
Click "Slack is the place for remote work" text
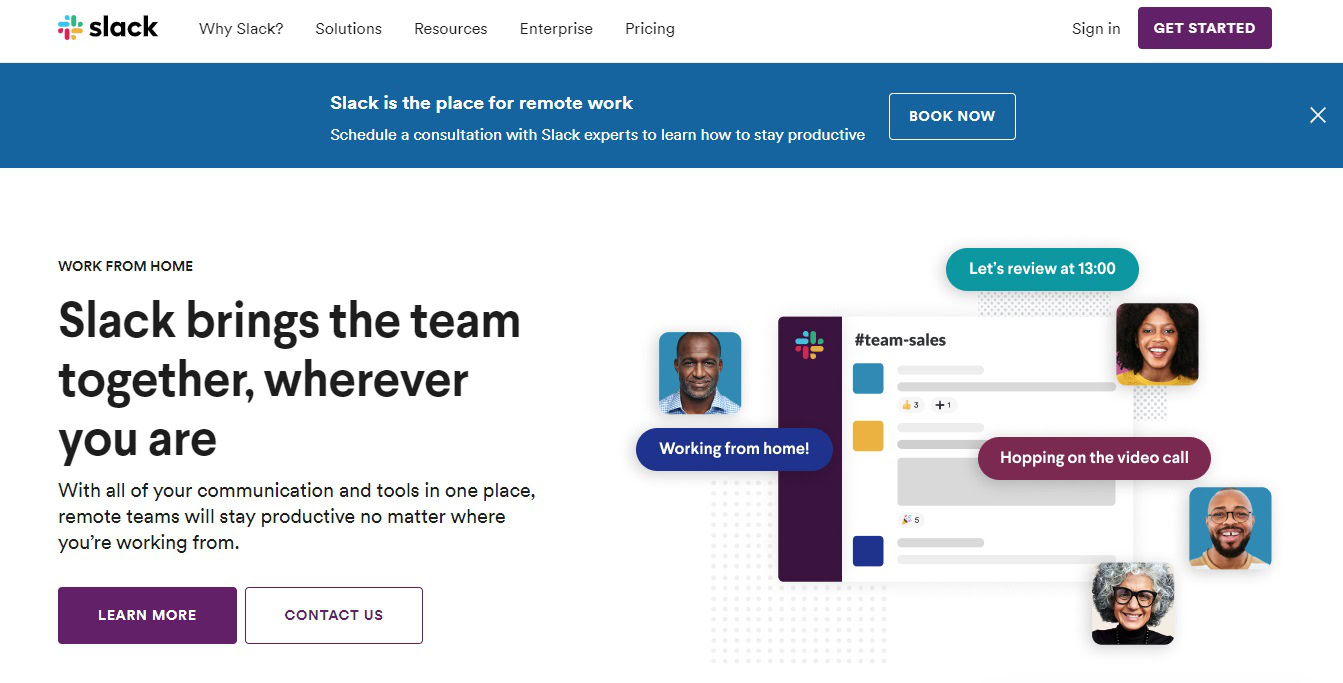click(x=482, y=103)
